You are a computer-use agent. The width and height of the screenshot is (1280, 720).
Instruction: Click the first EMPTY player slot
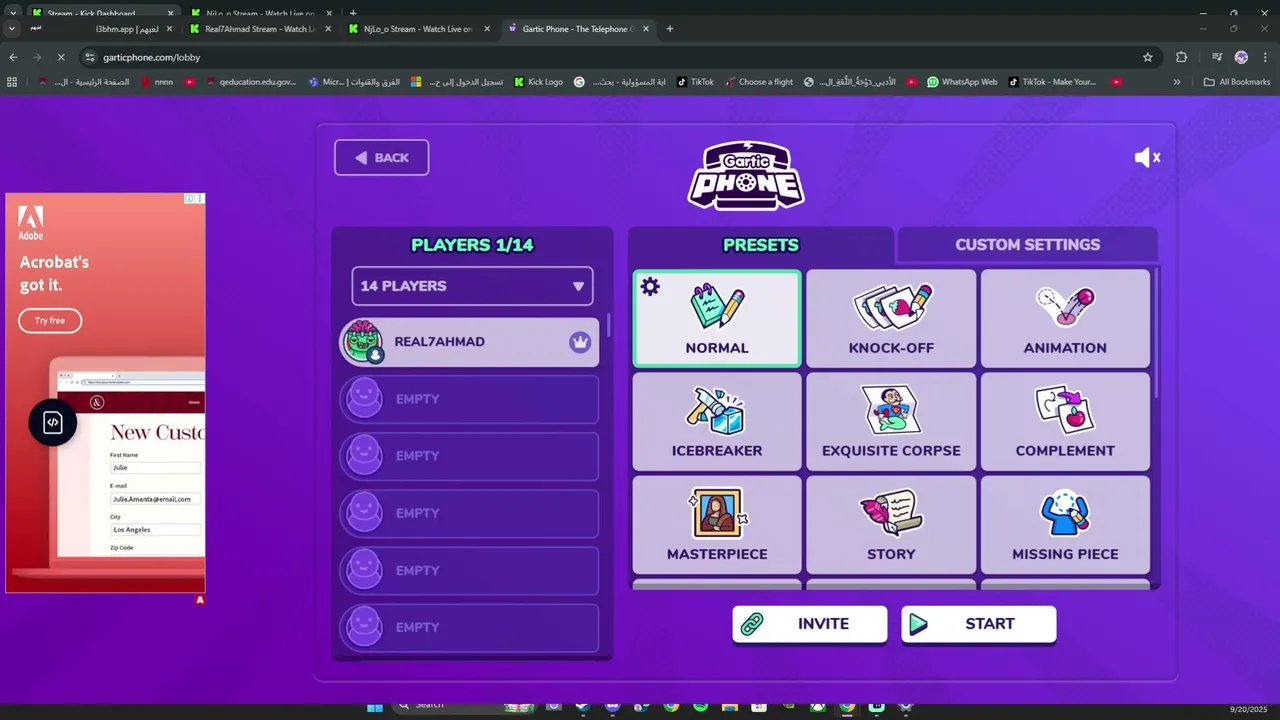(x=470, y=399)
